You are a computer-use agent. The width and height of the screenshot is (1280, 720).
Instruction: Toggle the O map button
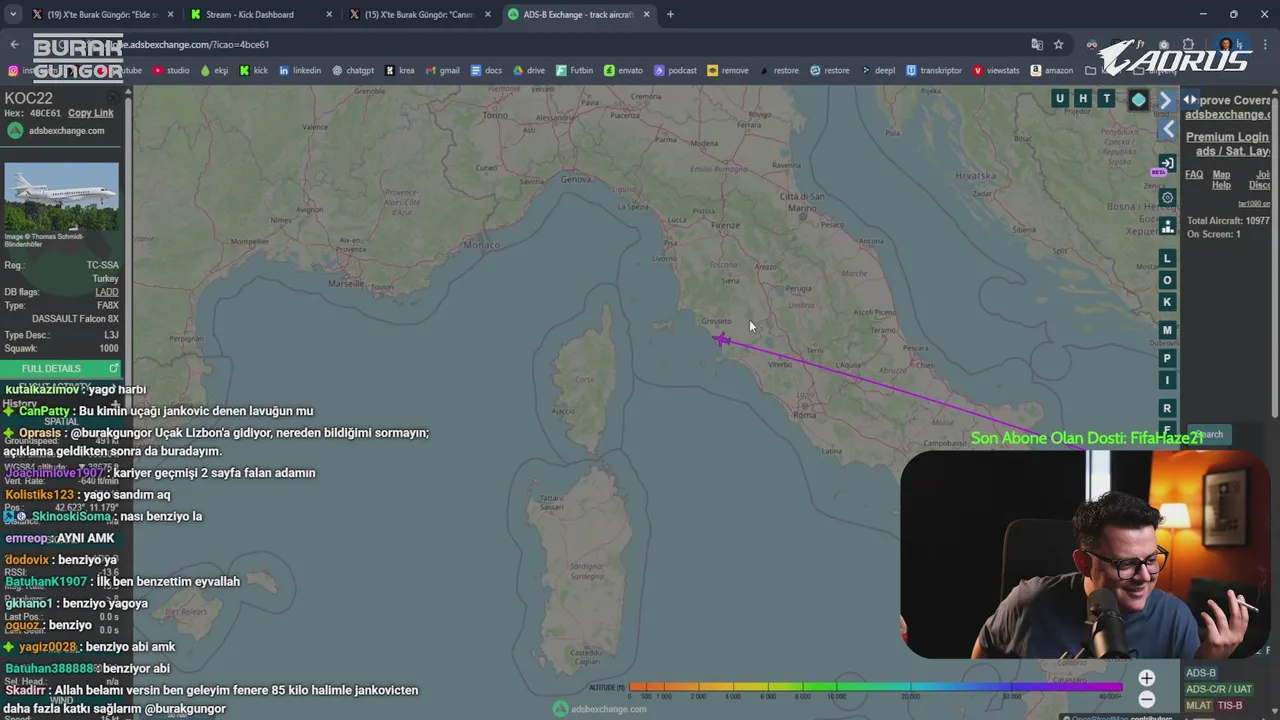coord(1167,280)
